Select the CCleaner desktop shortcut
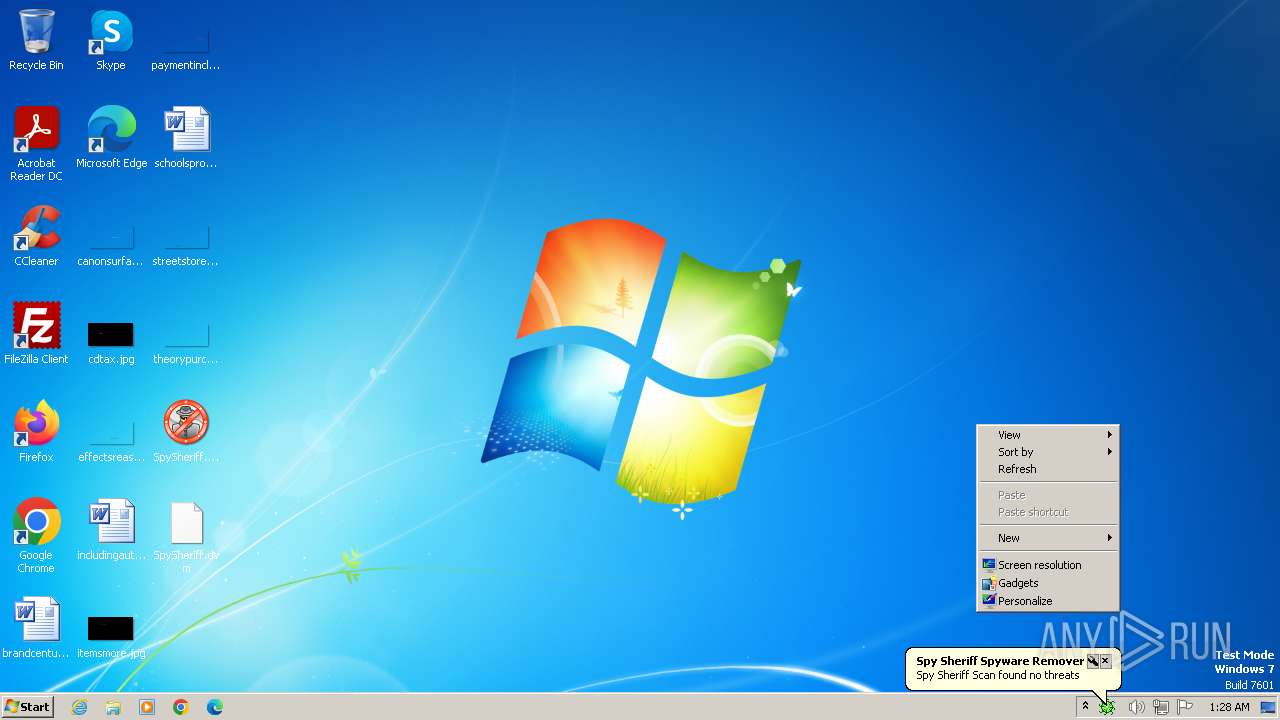Image resolution: width=1280 pixels, height=720 pixels. 36,236
